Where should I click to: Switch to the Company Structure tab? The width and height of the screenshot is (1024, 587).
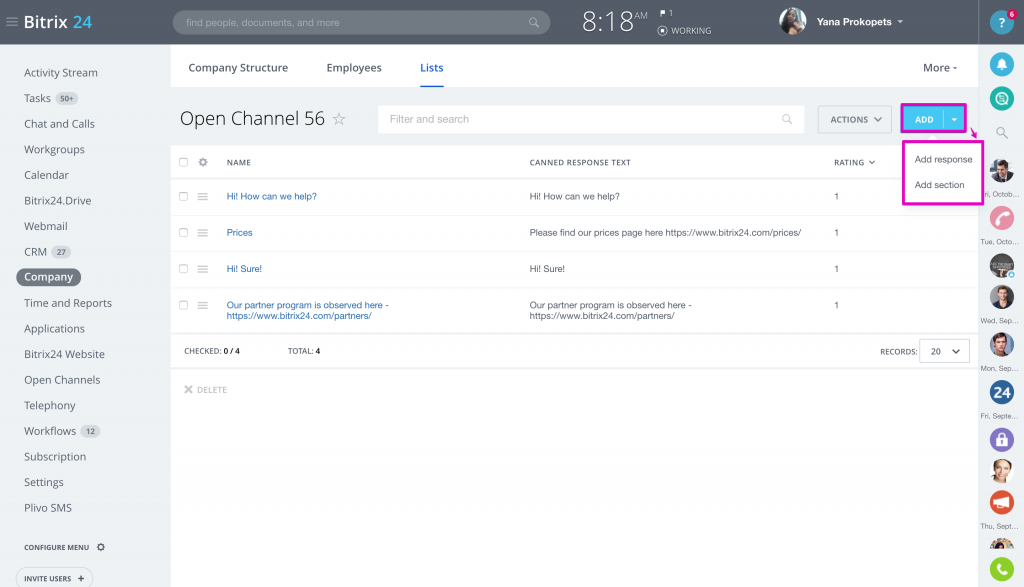238,68
